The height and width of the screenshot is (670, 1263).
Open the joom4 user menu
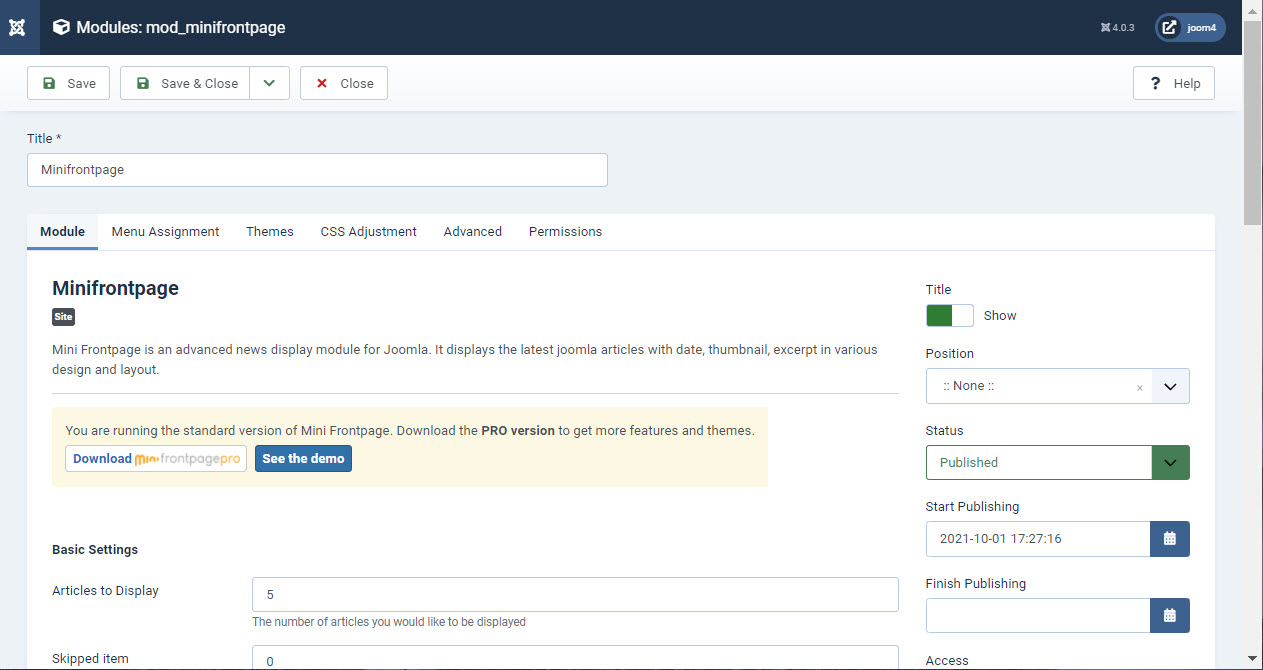[1190, 27]
